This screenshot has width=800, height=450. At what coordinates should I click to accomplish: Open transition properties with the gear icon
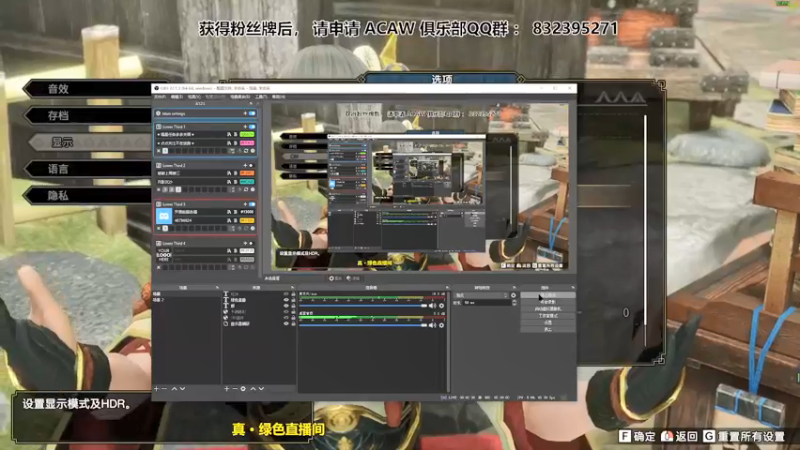click(x=514, y=295)
